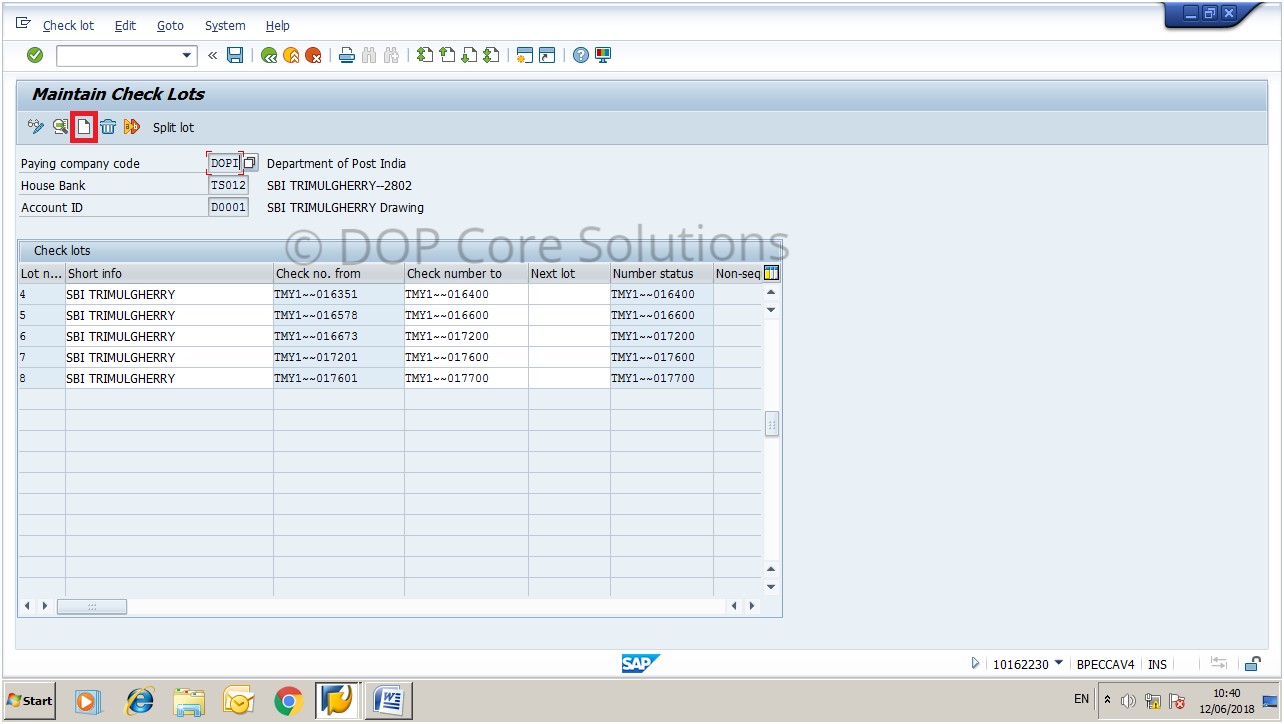
Task: Click the Last Page icon
Action: click(x=491, y=55)
